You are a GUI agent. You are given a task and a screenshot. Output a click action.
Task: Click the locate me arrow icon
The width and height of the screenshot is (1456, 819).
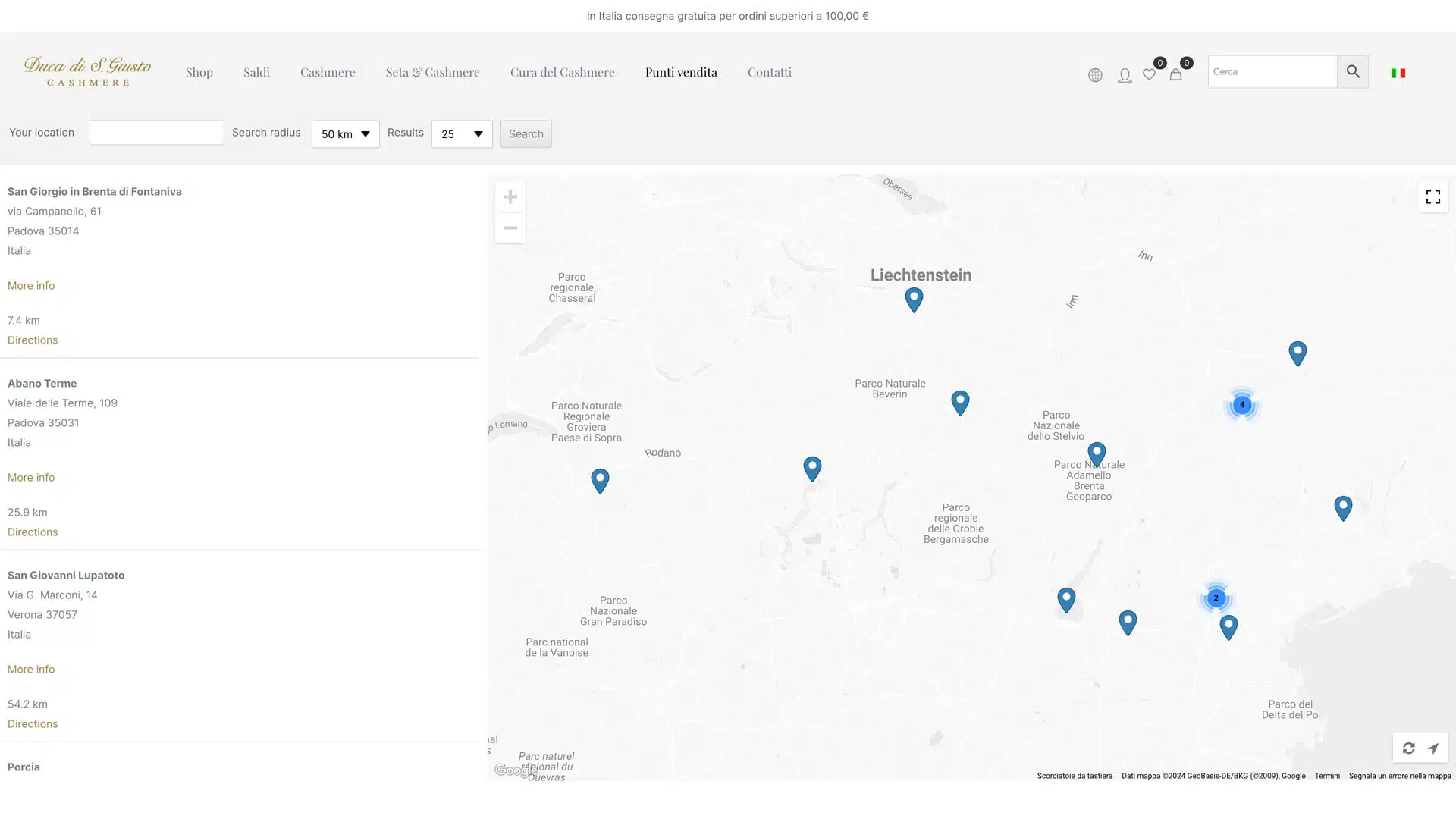click(1433, 748)
